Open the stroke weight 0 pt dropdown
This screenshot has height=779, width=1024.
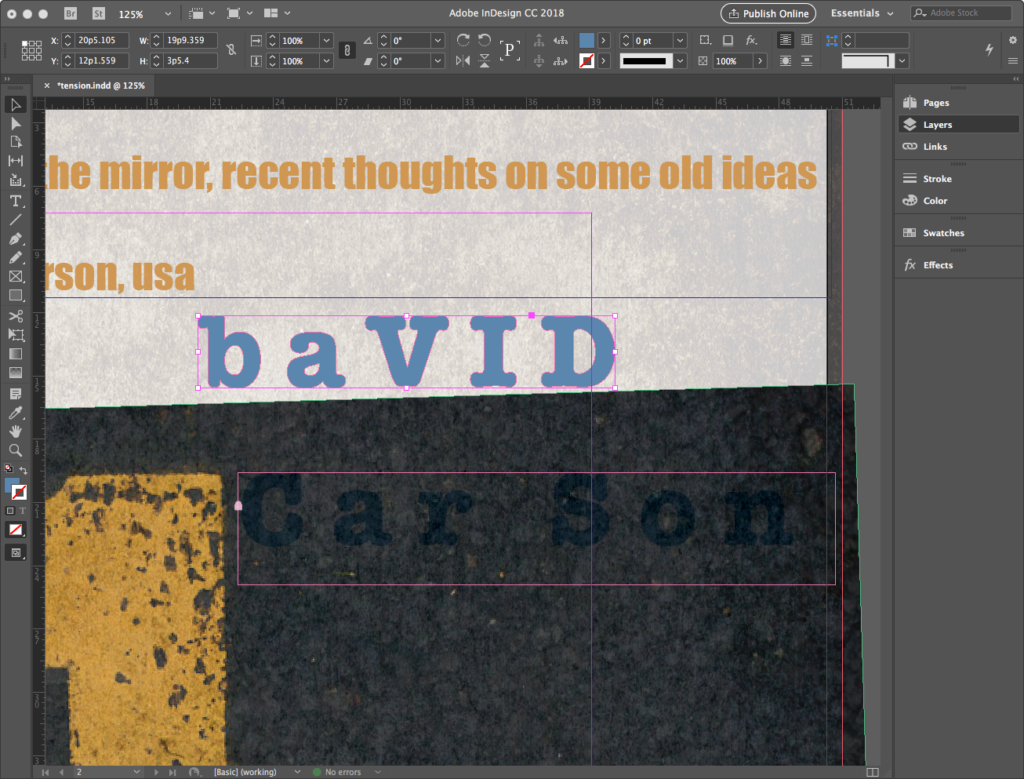tap(680, 40)
